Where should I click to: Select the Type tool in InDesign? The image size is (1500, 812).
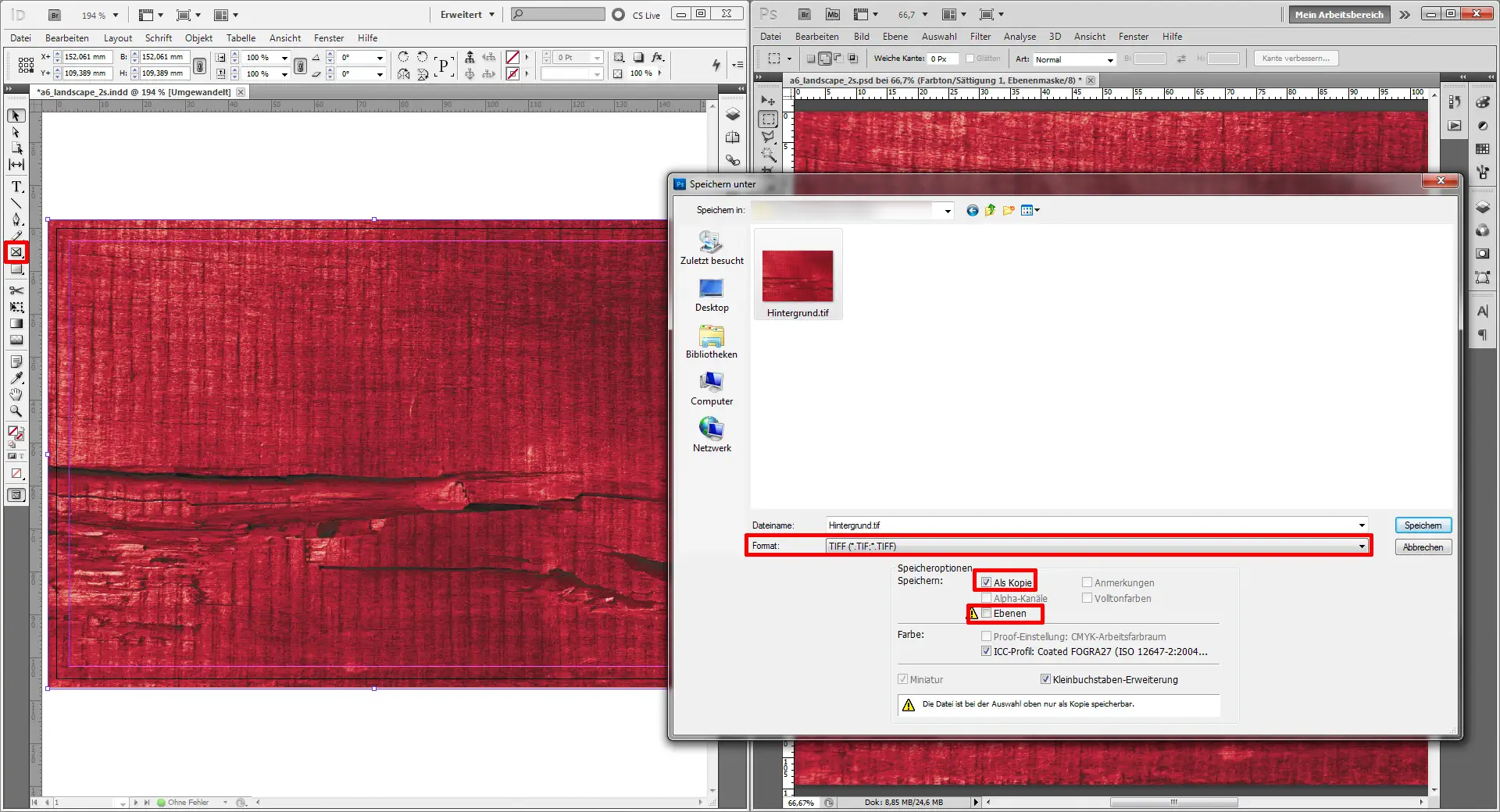click(x=16, y=187)
